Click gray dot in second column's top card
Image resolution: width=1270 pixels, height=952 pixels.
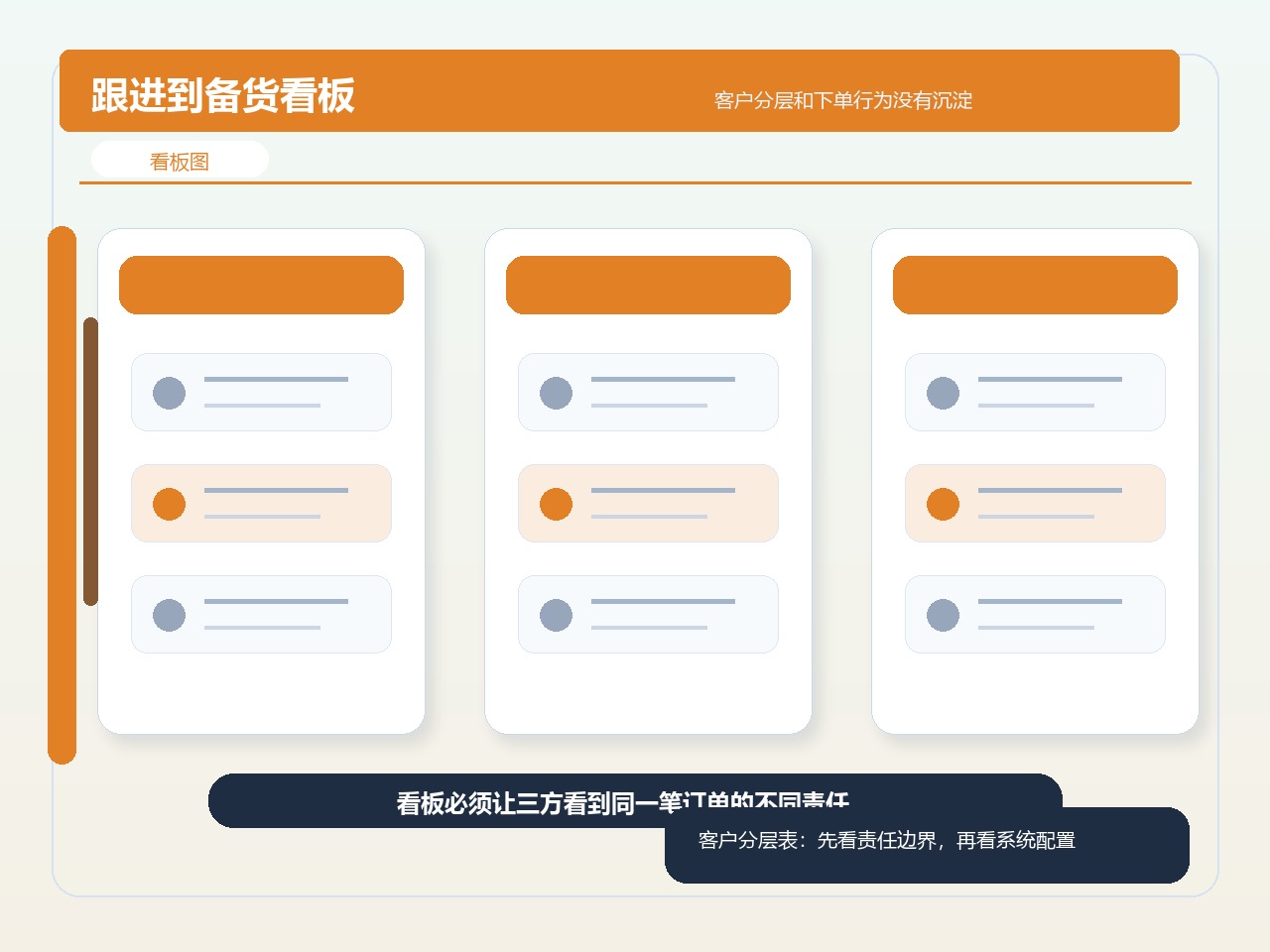pyautogui.click(x=556, y=393)
